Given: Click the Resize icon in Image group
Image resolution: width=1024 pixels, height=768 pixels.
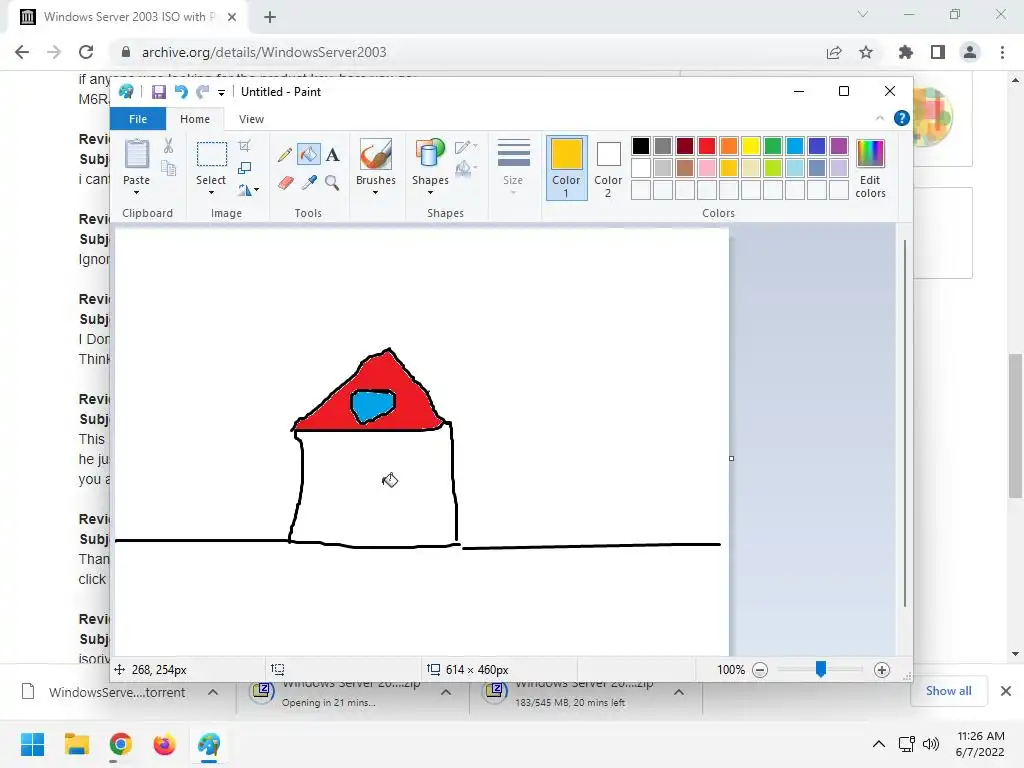Looking at the screenshot, I should click(244, 168).
